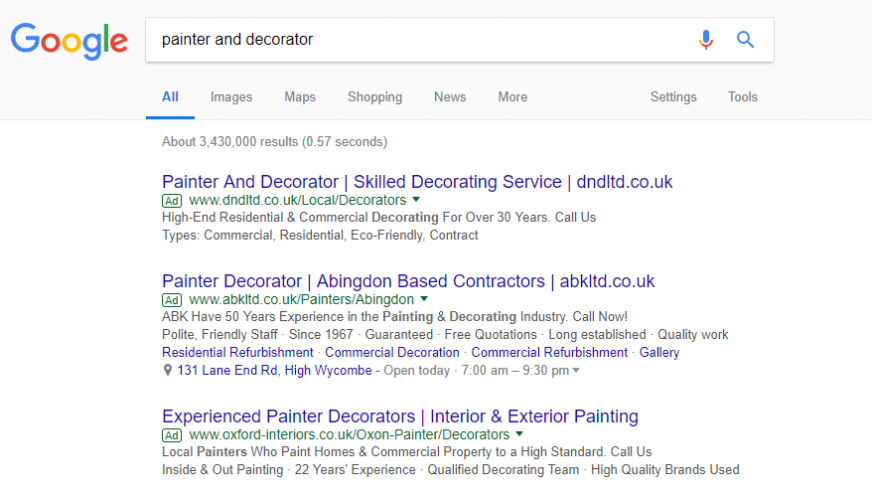Screen dimensions: 872x497
Task: Expand dropdown arrow after oxford-interiors.co.uk URL
Action: [x=519, y=434]
